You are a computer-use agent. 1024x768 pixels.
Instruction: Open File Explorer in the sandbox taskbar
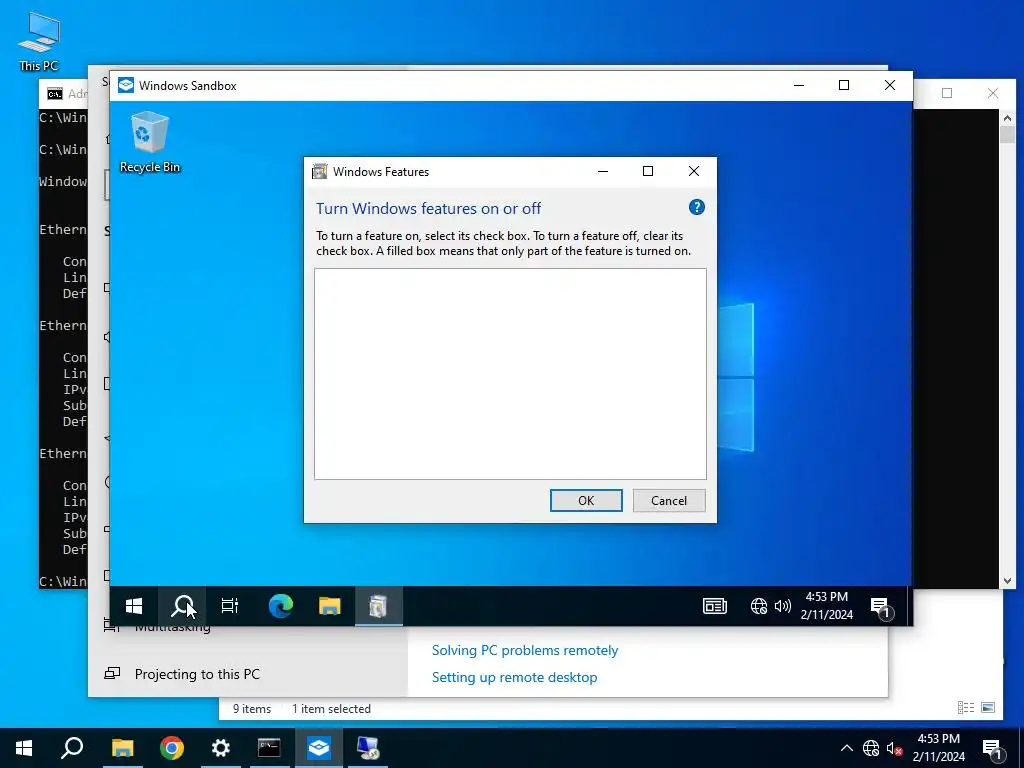coord(330,606)
